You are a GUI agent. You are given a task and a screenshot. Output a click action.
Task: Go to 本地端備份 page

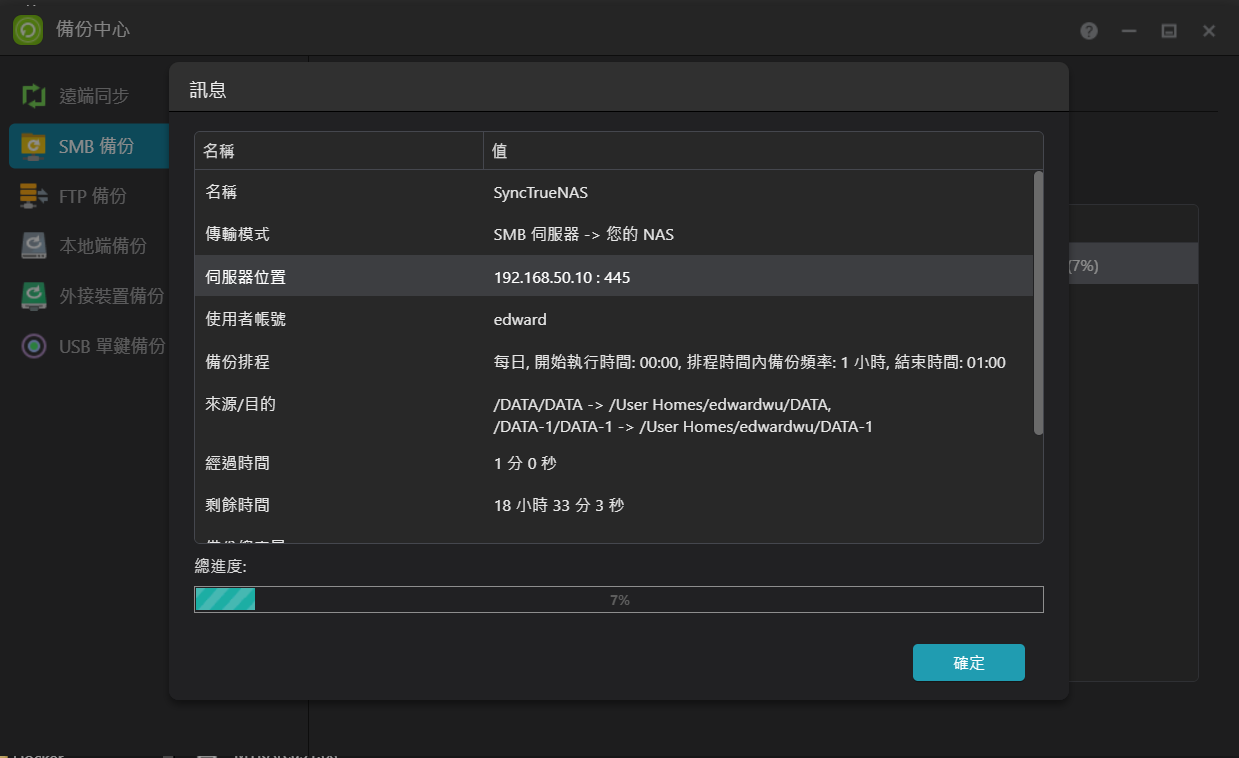[x=102, y=246]
